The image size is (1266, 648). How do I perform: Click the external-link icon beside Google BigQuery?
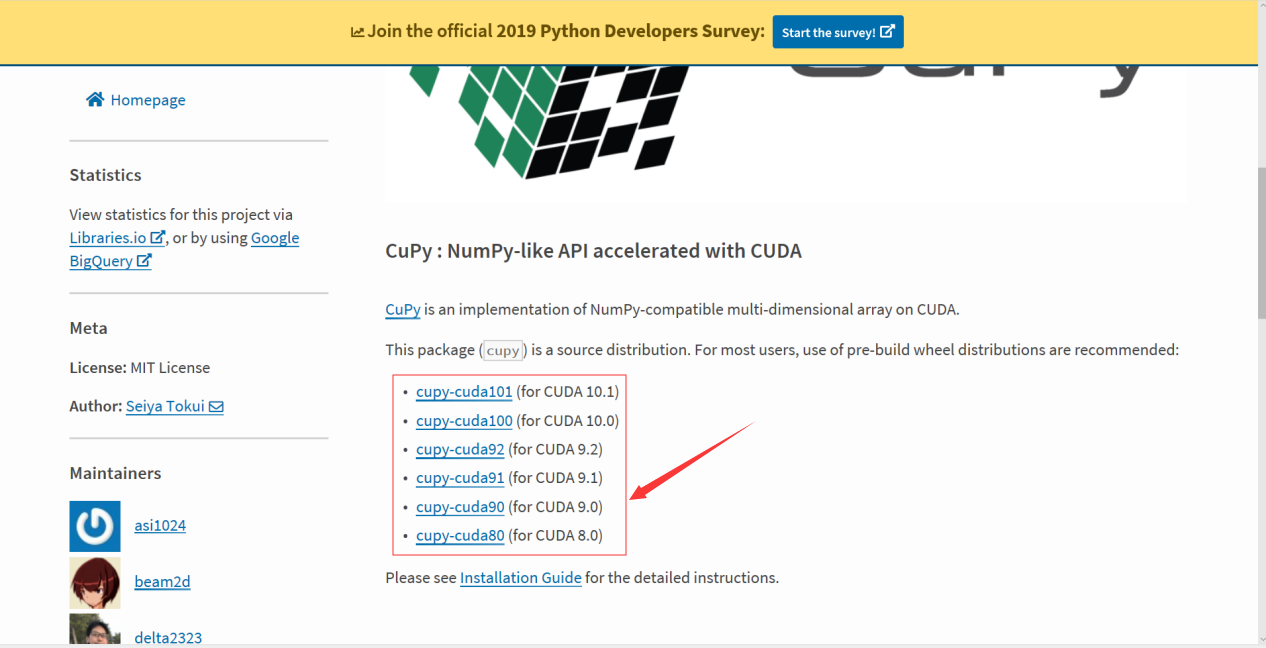click(x=146, y=260)
